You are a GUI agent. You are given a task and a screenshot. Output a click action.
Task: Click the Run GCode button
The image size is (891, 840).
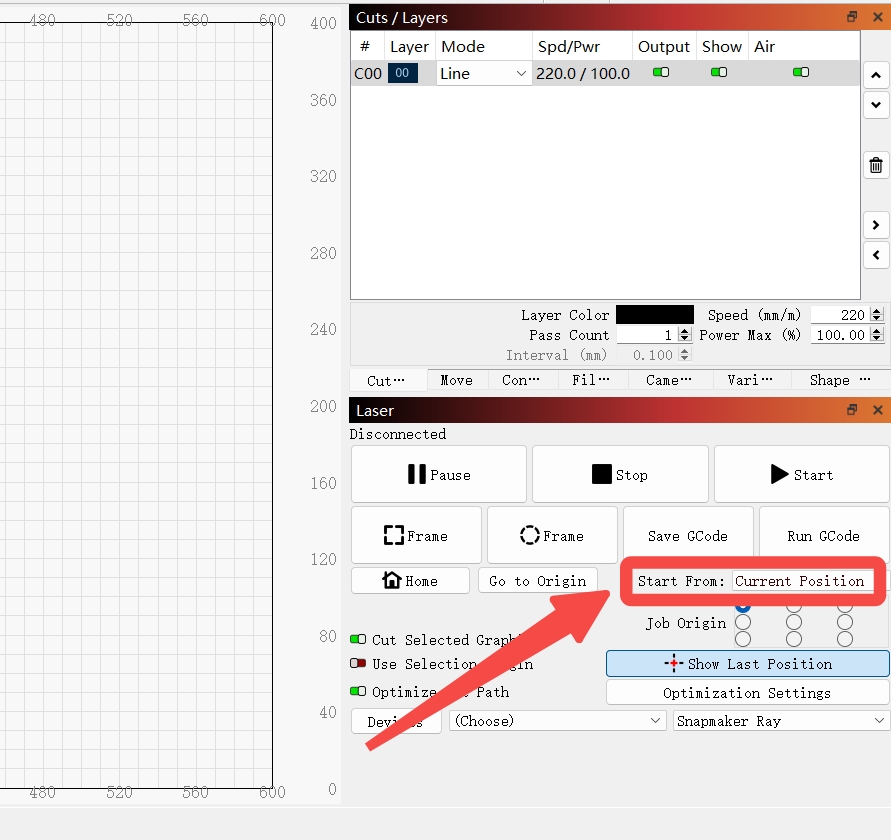click(x=823, y=535)
